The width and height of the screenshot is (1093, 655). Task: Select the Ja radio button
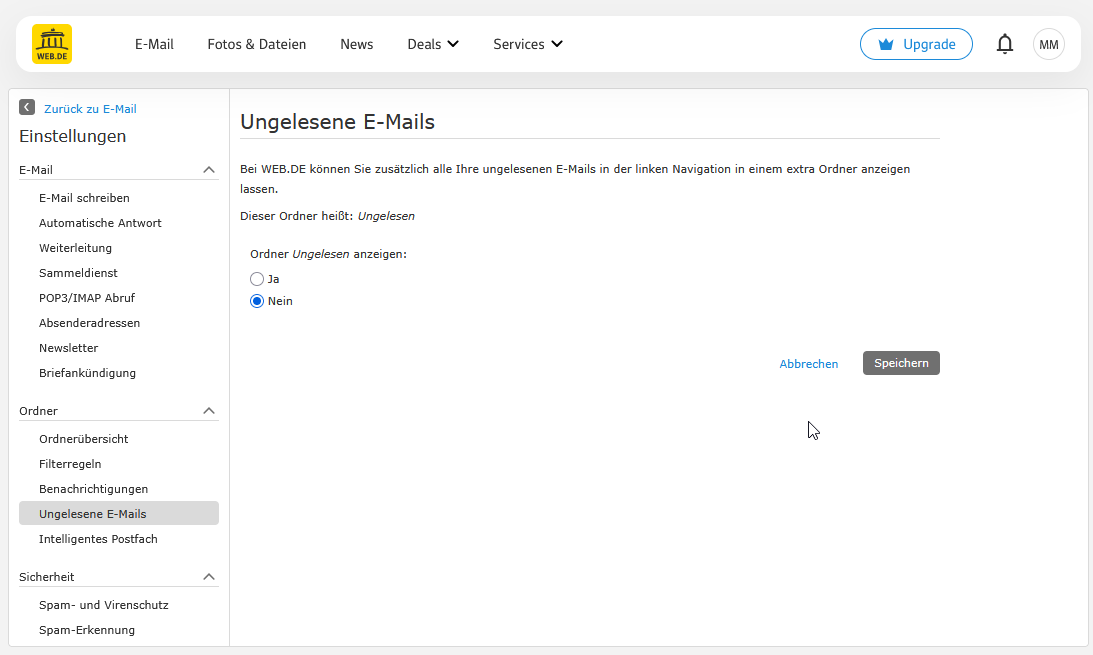click(x=257, y=279)
